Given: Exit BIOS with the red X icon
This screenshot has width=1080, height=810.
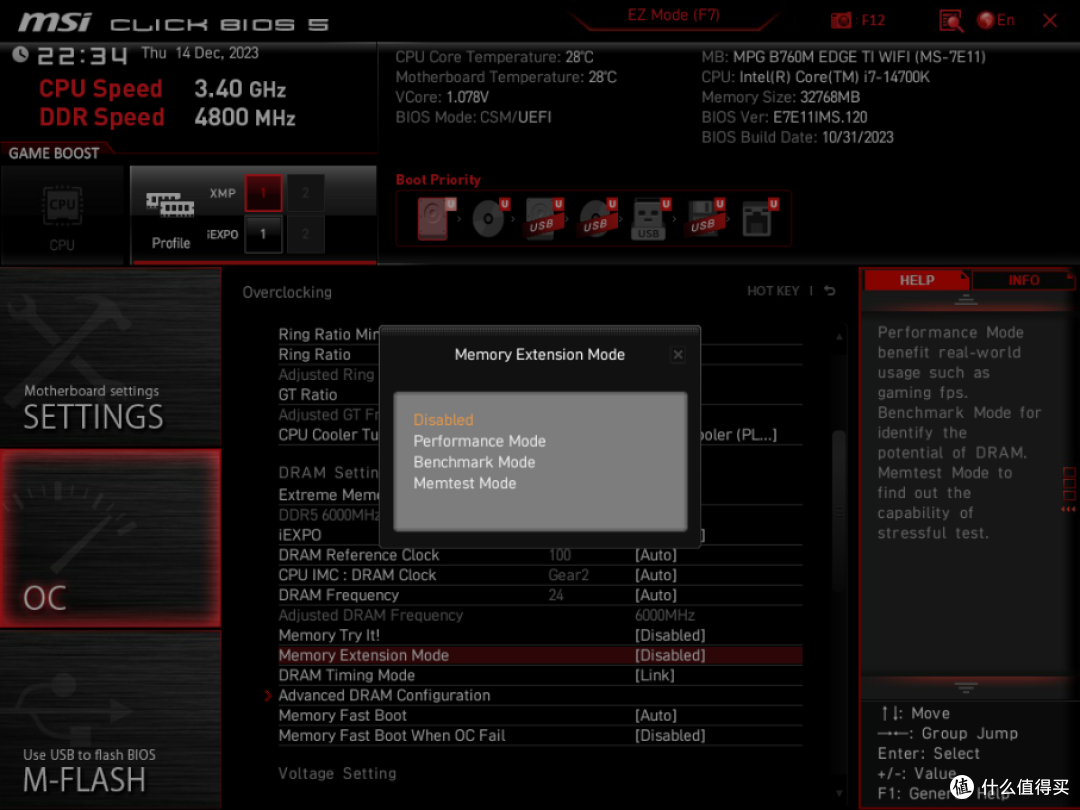Looking at the screenshot, I should click(1050, 21).
